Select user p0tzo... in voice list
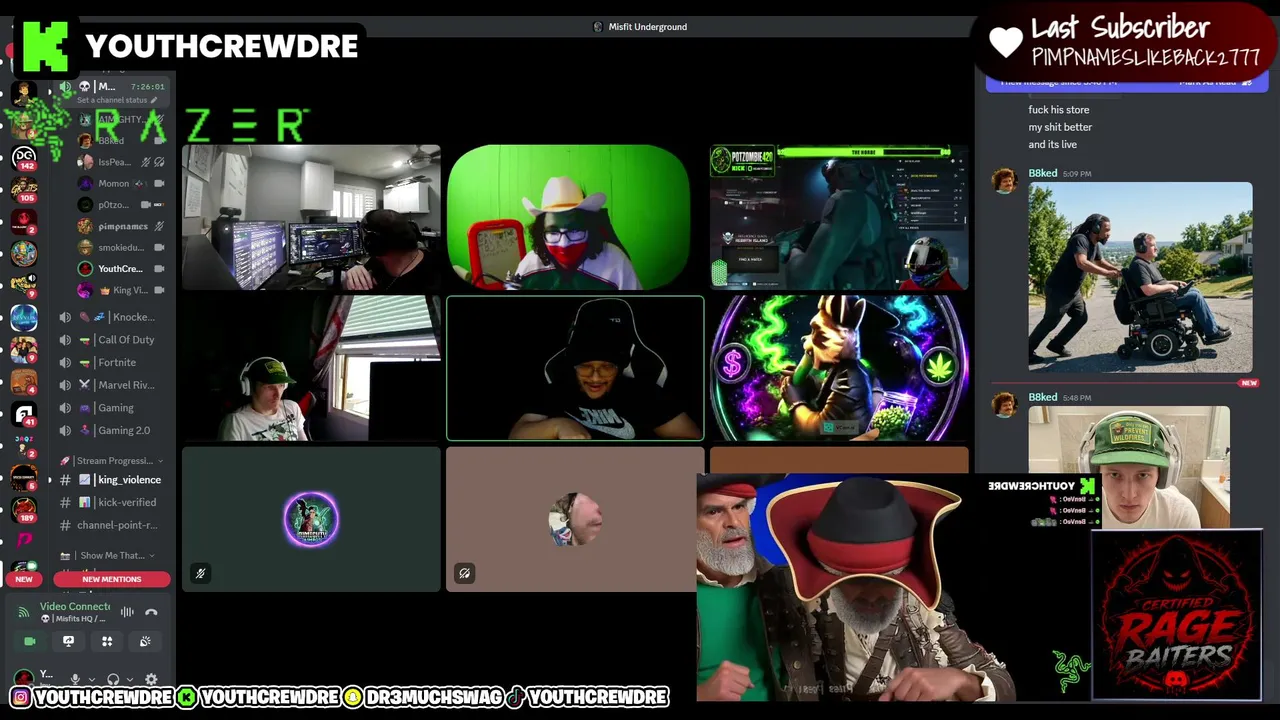Image resolution: width=1280 pixels, height=720 pixels. pos(121,205)
